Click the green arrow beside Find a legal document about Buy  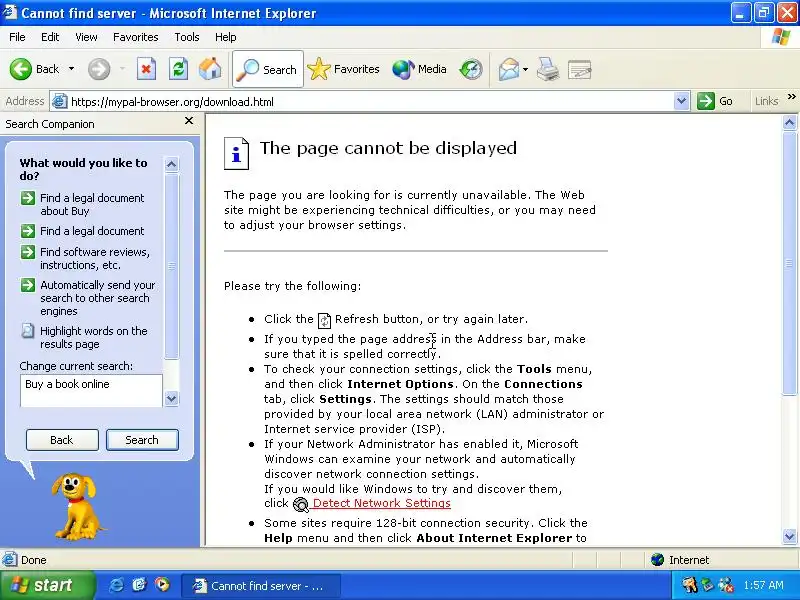click(28, 197)
